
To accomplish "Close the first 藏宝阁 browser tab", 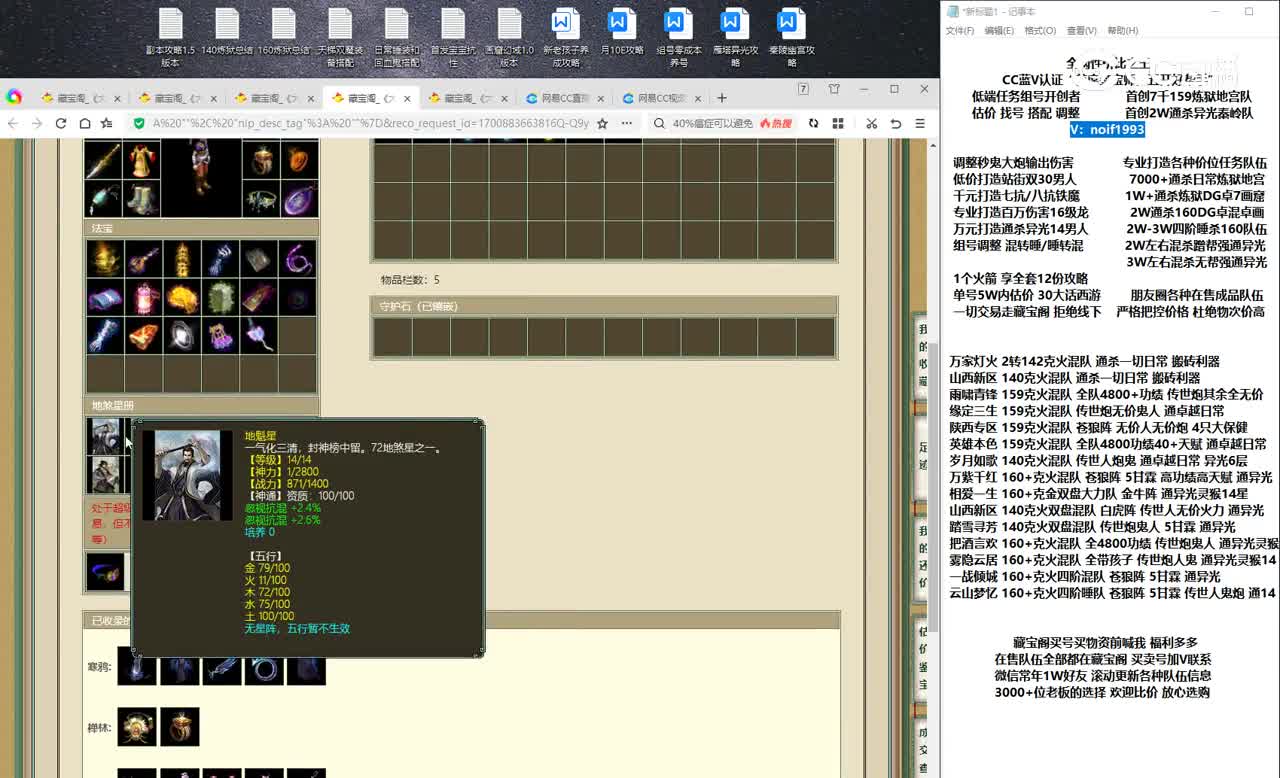I will [117, 99].
